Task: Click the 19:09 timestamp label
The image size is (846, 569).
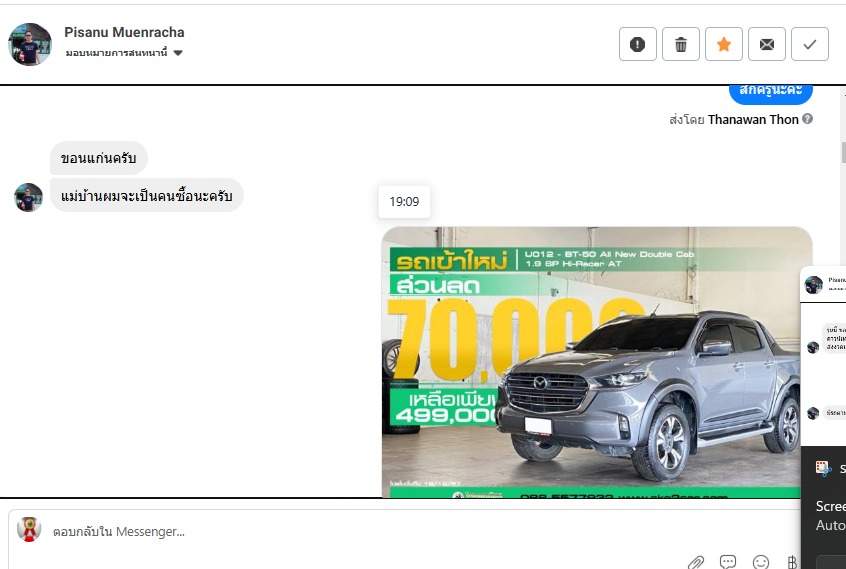Action: pos(404,202)
